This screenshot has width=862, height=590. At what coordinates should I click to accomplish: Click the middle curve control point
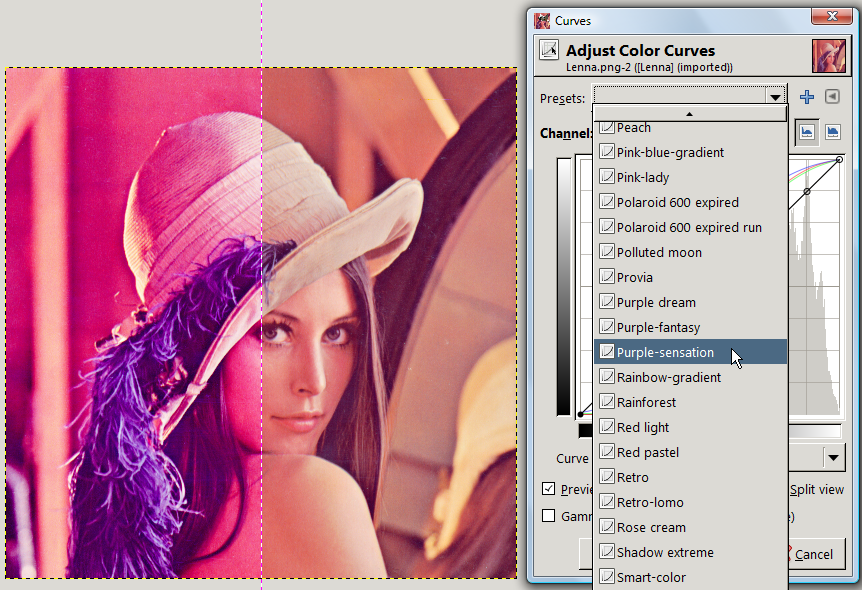pyautogui.click(x=806, y=192)
